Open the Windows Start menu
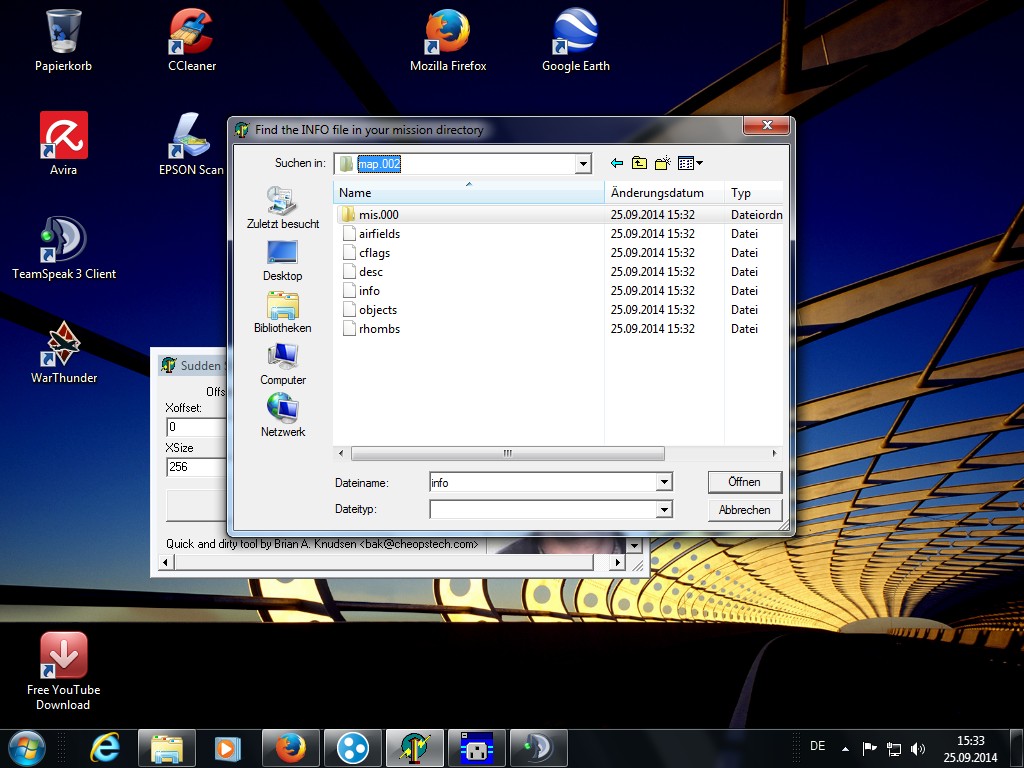The width and height of the screenshot is (1024, 768). (x=27, y=748)
